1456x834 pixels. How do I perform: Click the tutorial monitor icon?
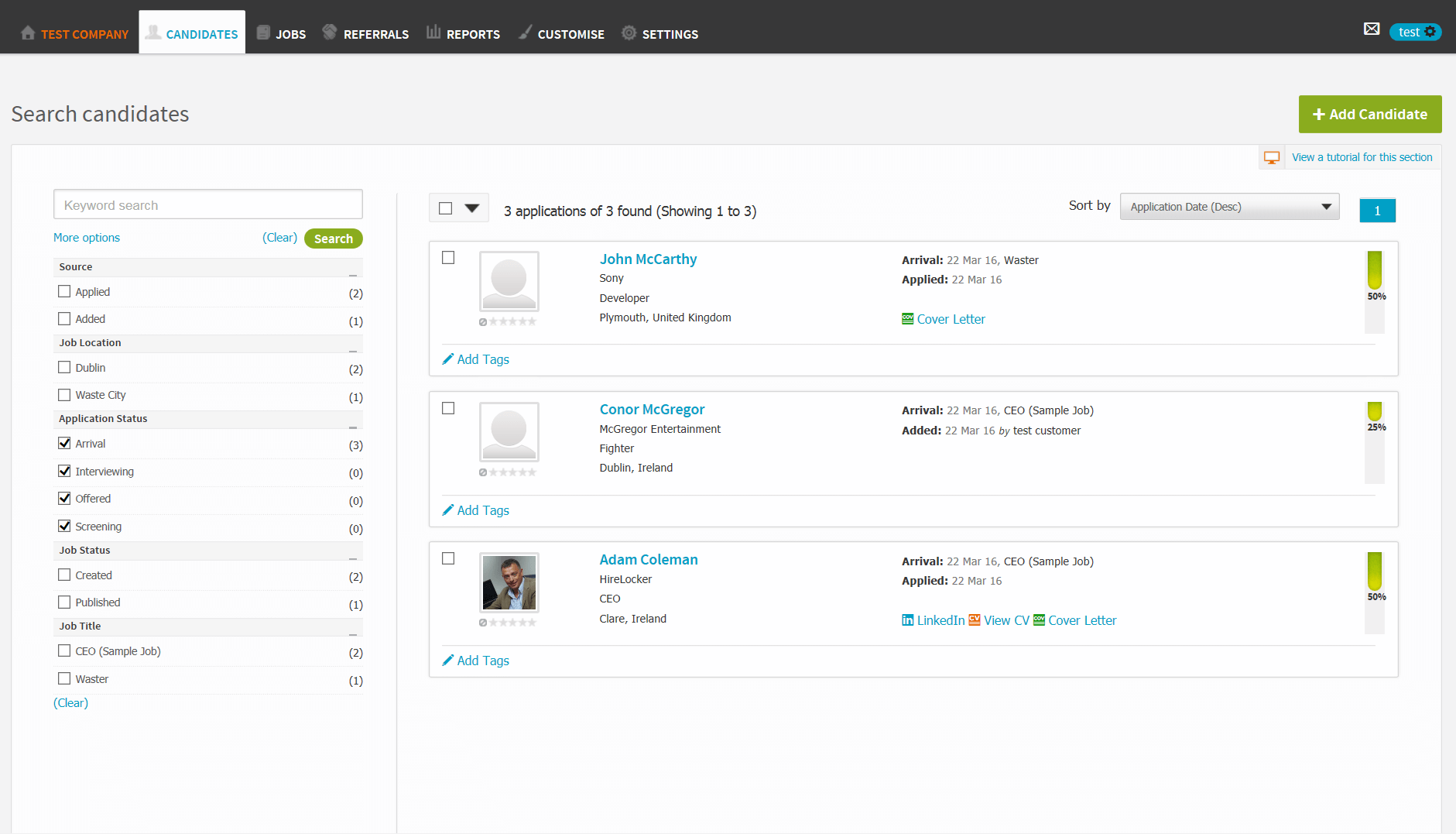tap(1272, 156)
